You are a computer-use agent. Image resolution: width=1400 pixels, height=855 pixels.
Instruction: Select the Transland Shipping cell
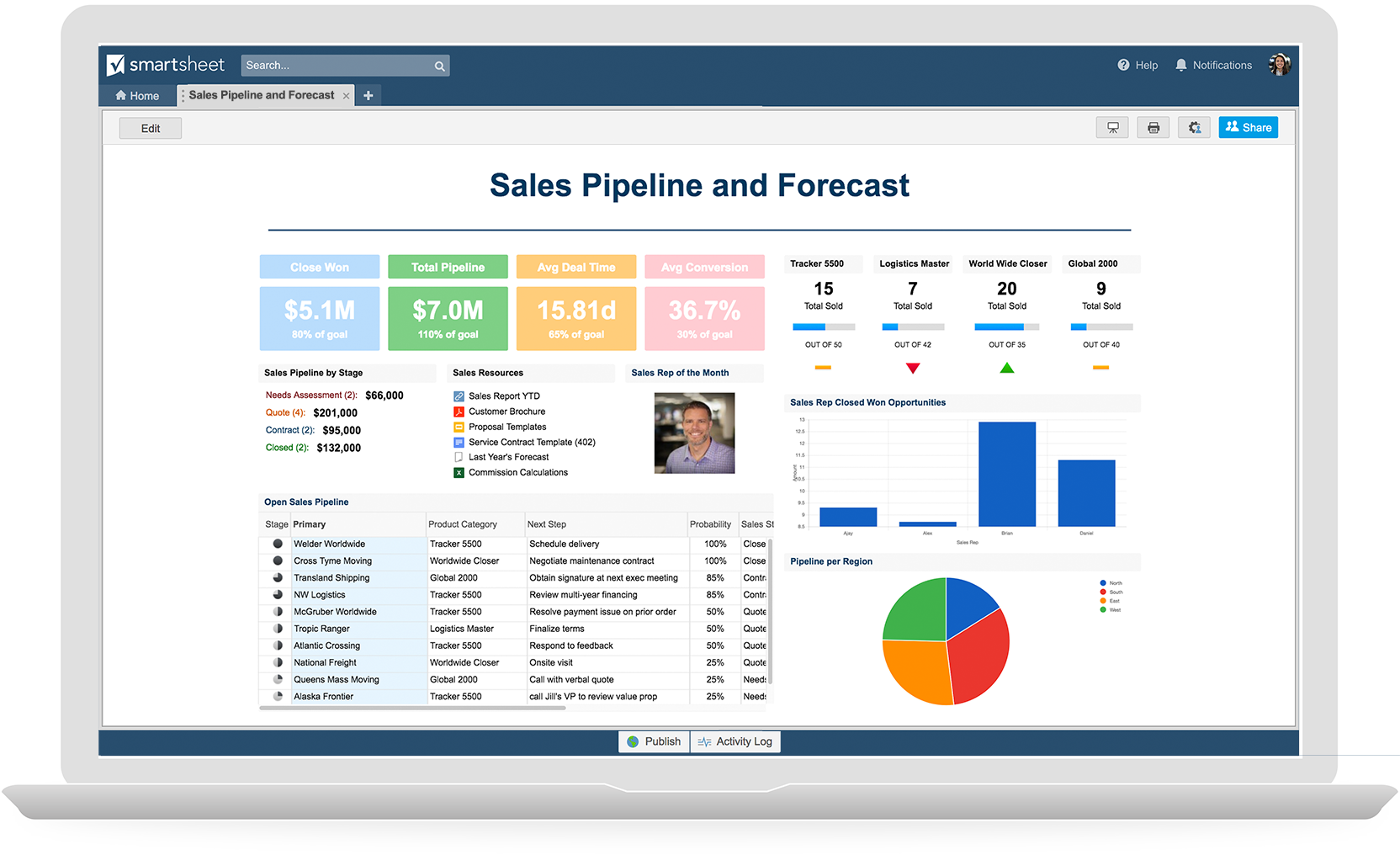click(x=359, y=578)
